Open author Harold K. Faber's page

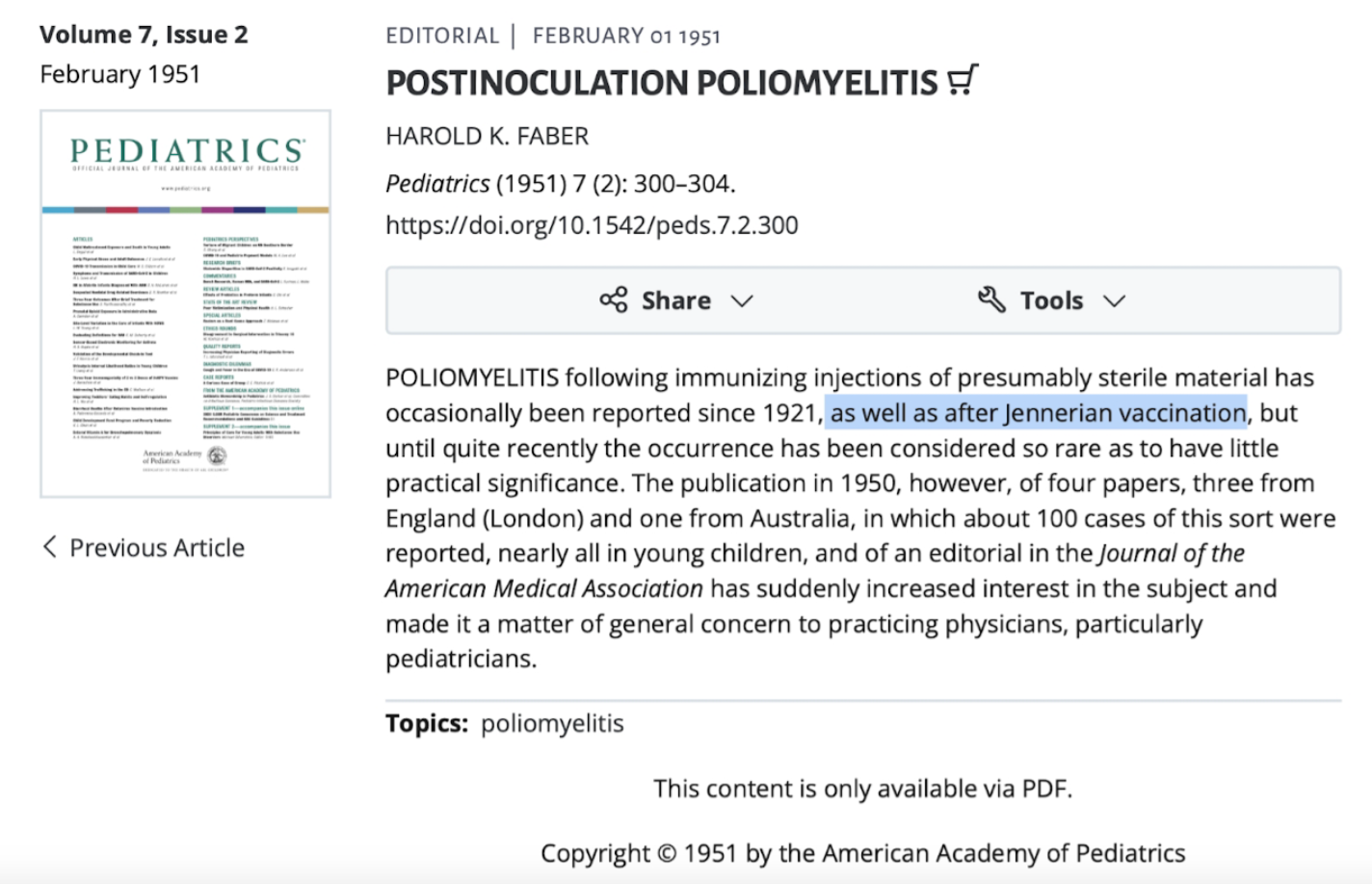(487, 136)
